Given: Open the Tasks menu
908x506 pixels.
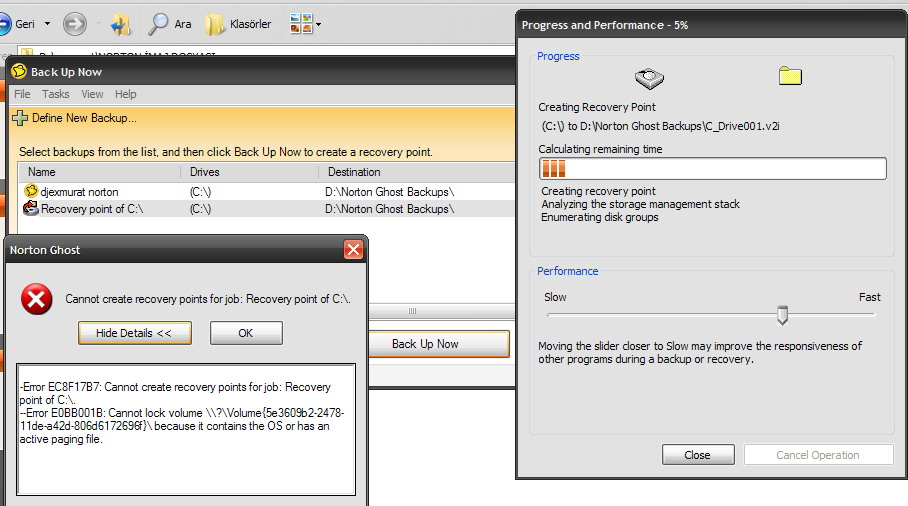Looking at the screenshot, I should click(x=56, y=94).
